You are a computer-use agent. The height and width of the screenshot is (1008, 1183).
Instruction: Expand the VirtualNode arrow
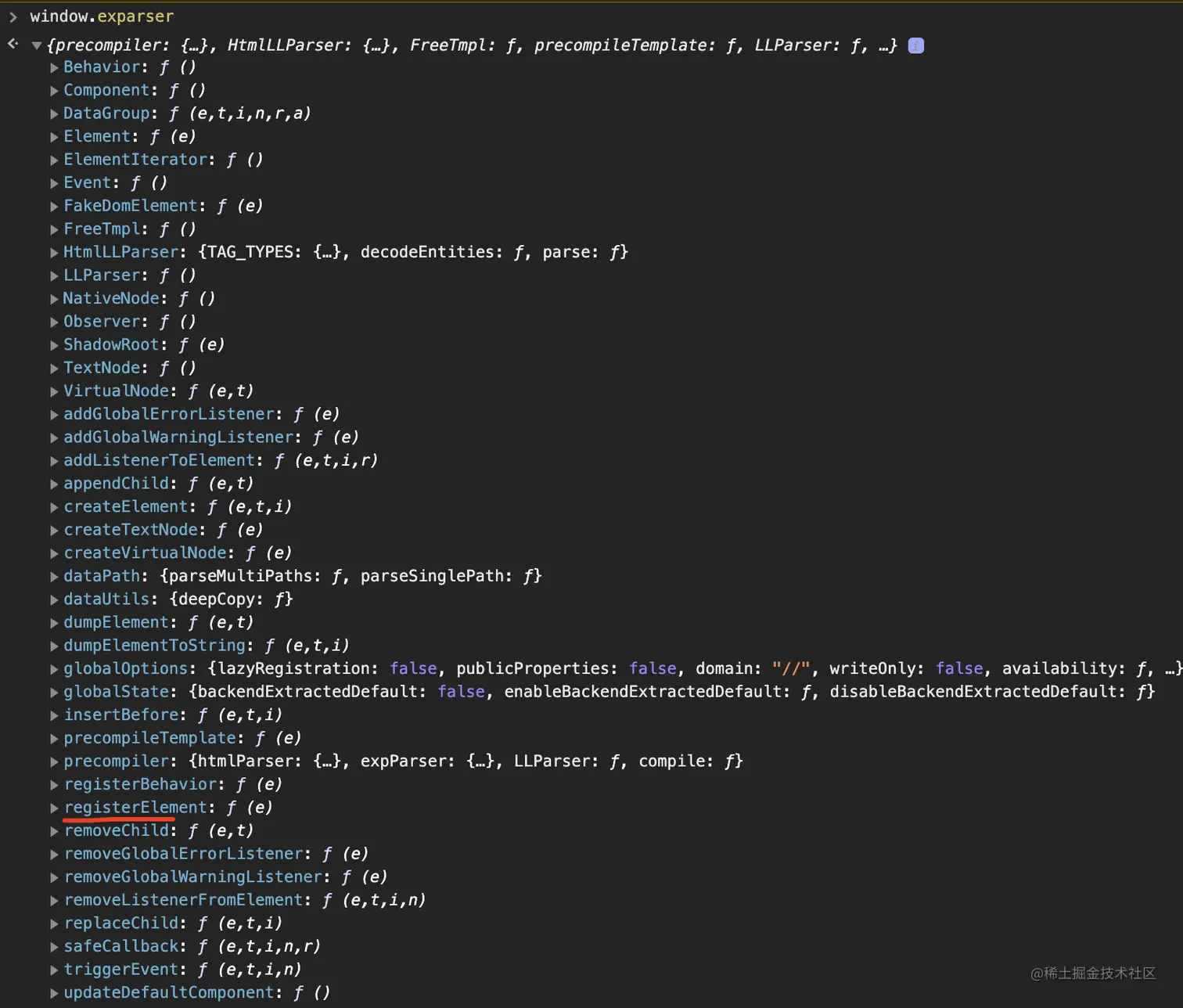point(54,391)
